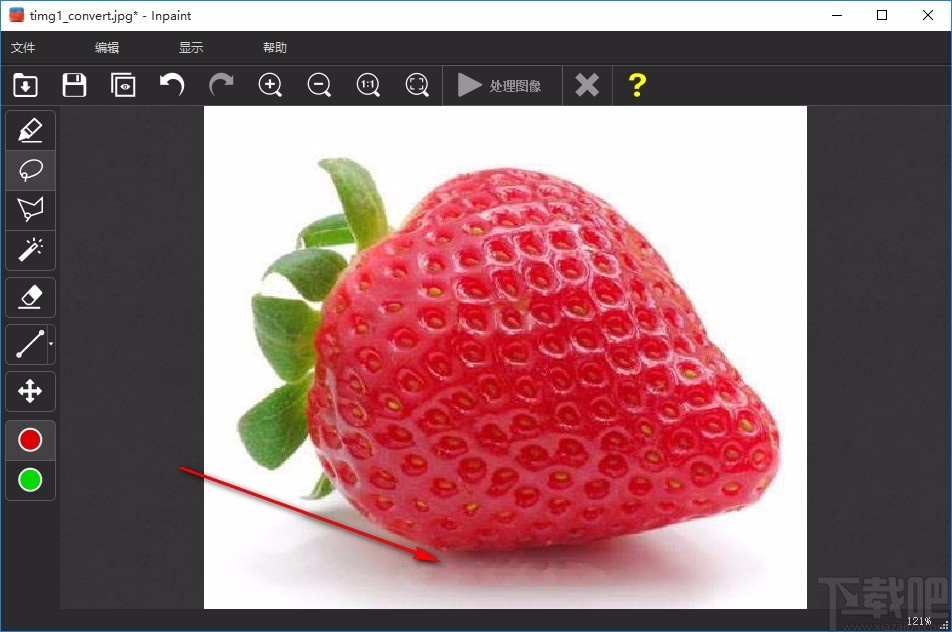Expand the line tool dropdown arrow
The height and width of the screenshot is (632, 952).
click(51, 344)
